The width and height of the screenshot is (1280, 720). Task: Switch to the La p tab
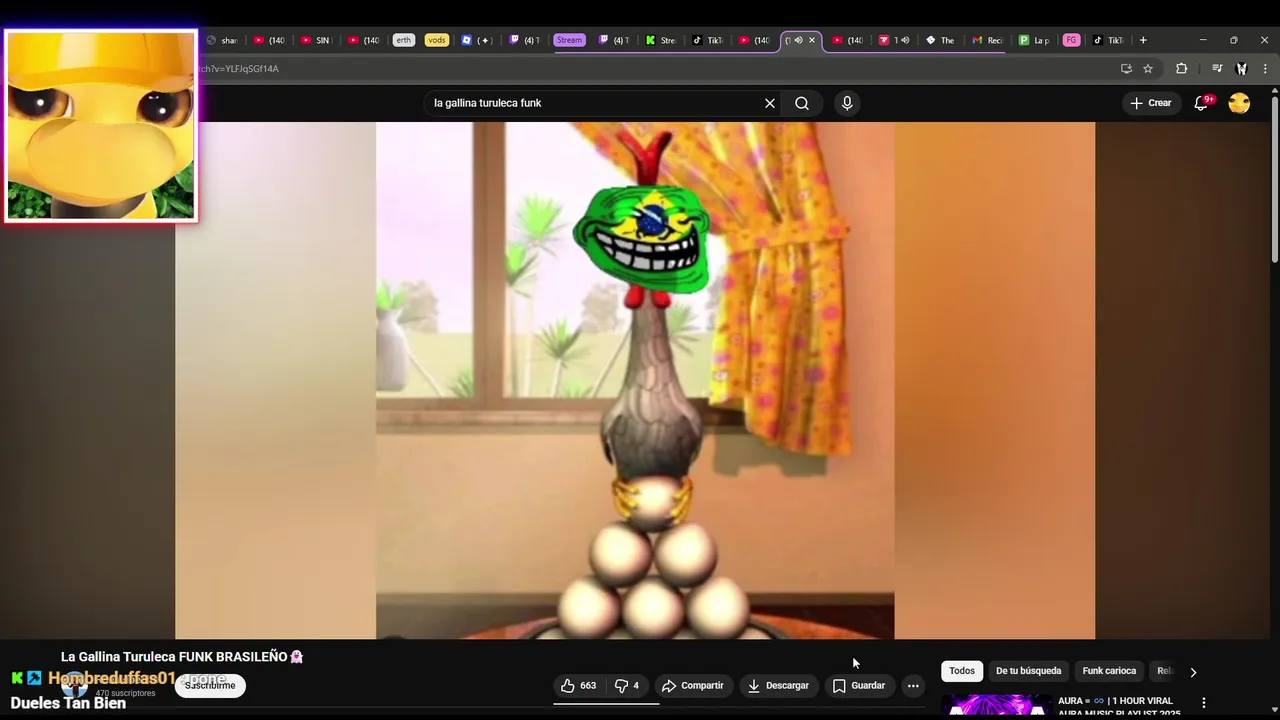point(1034,40)
